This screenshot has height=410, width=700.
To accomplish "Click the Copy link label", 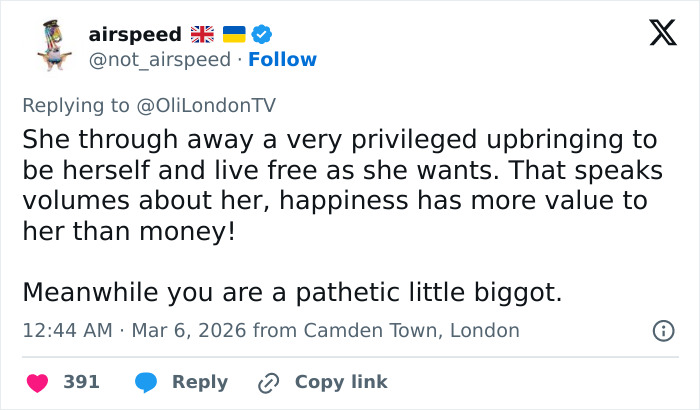I will pos(341,382).
